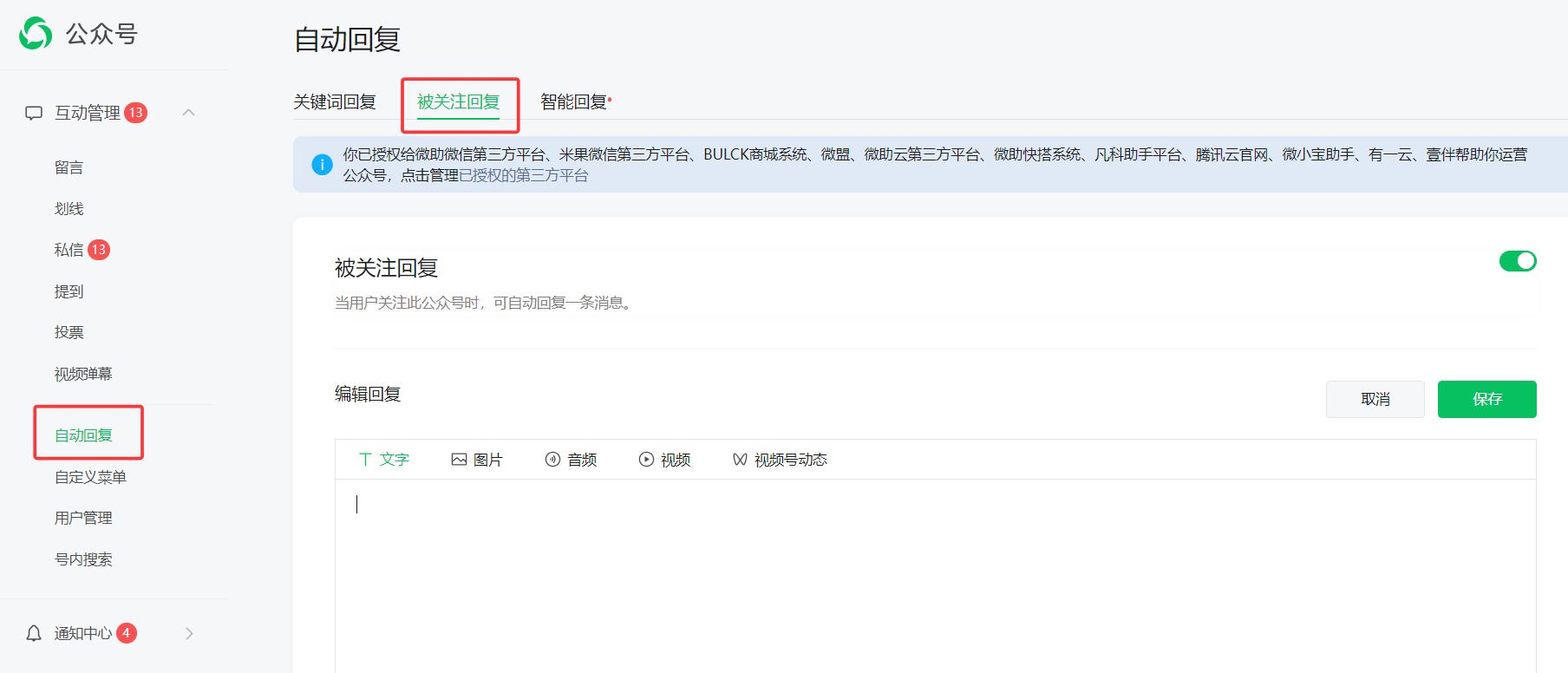Select the 视频 video play icon
The width and height of the screenshot is (1568, 673).
(x=646, y=460)
